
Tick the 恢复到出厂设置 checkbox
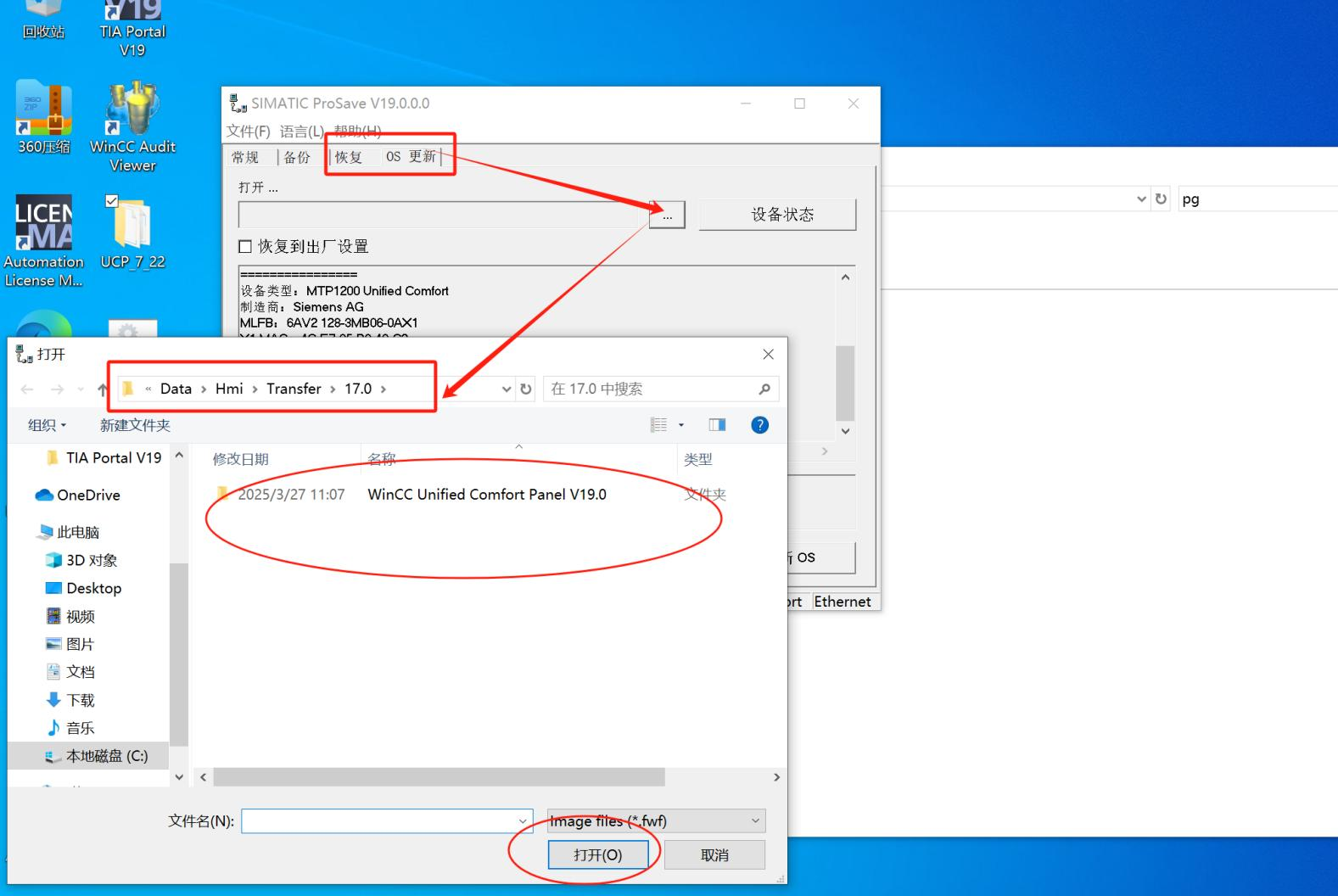point(245,246)
